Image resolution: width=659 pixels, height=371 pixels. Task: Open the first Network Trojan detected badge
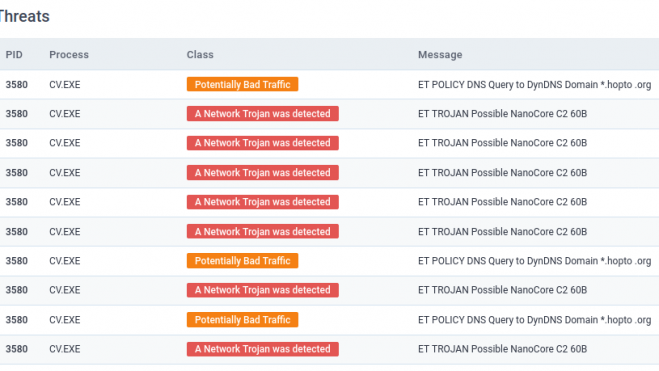[x=263, y=113]
